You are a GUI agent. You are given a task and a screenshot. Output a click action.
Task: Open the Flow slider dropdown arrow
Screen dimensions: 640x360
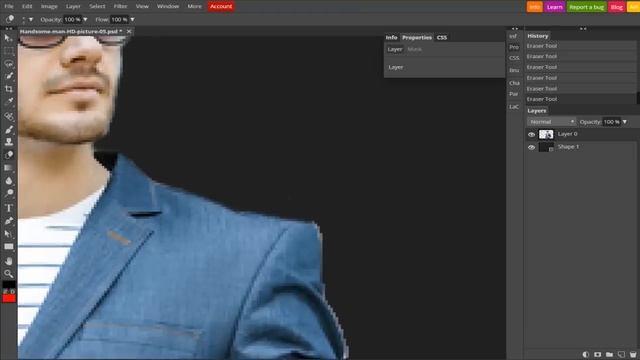132,19
